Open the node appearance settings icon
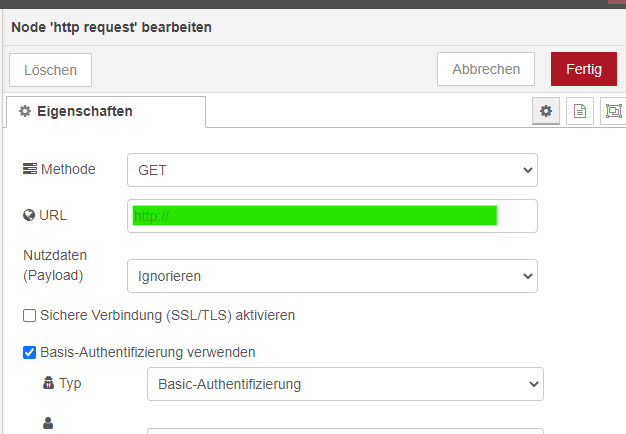 (613, 112)
